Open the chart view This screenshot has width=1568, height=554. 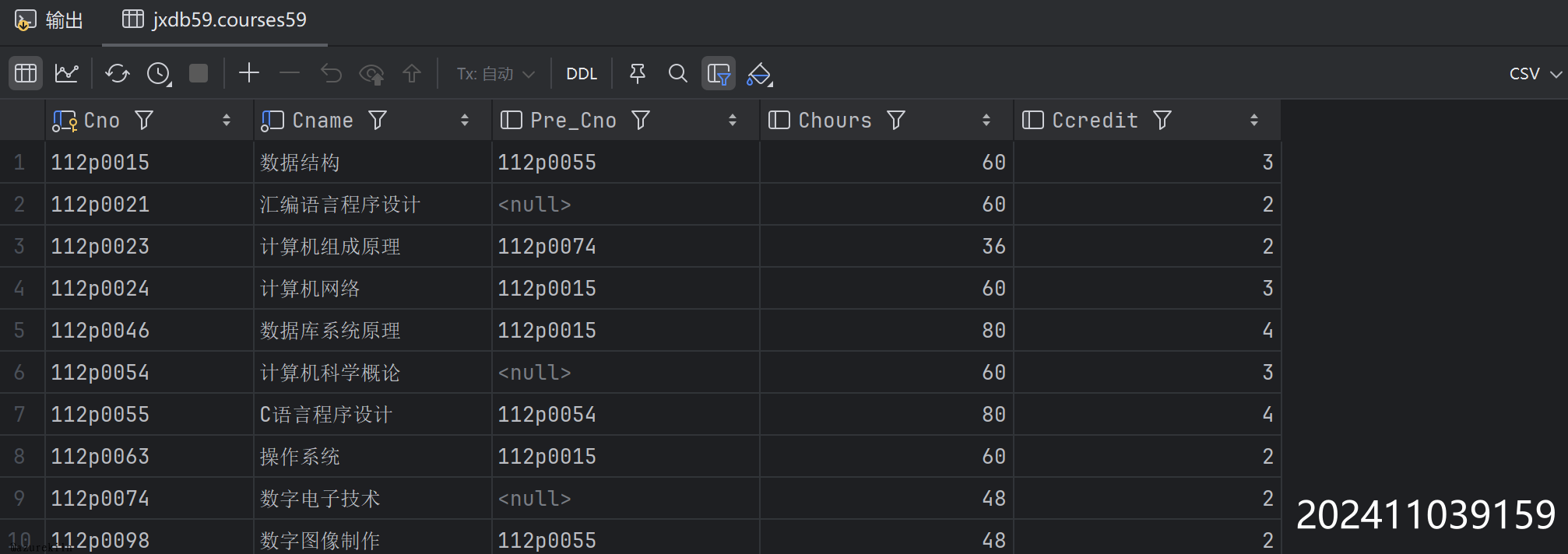(66, 73)
